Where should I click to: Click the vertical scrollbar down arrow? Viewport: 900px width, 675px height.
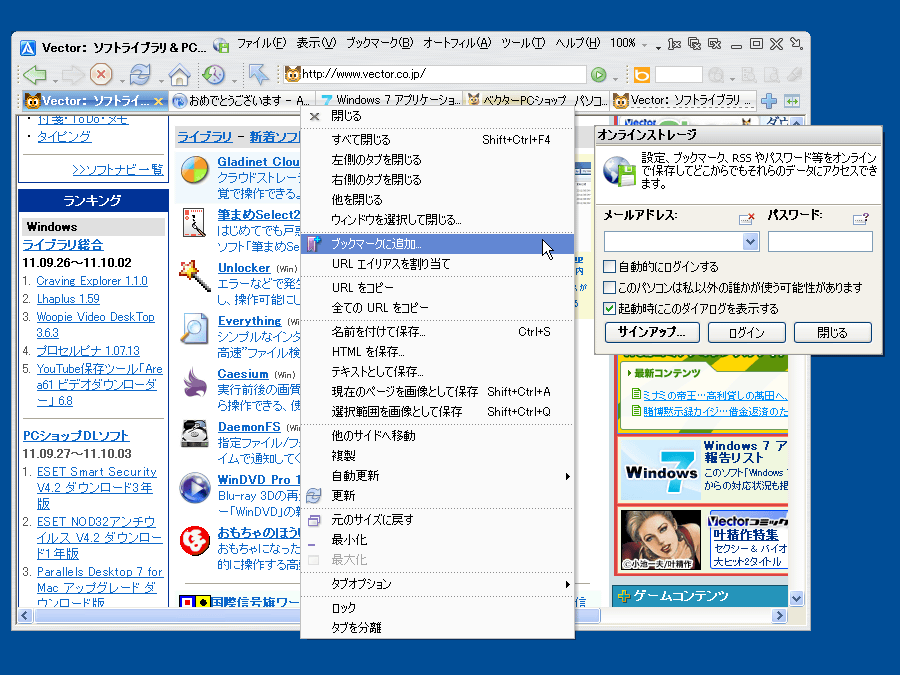(x=796, y=599)
